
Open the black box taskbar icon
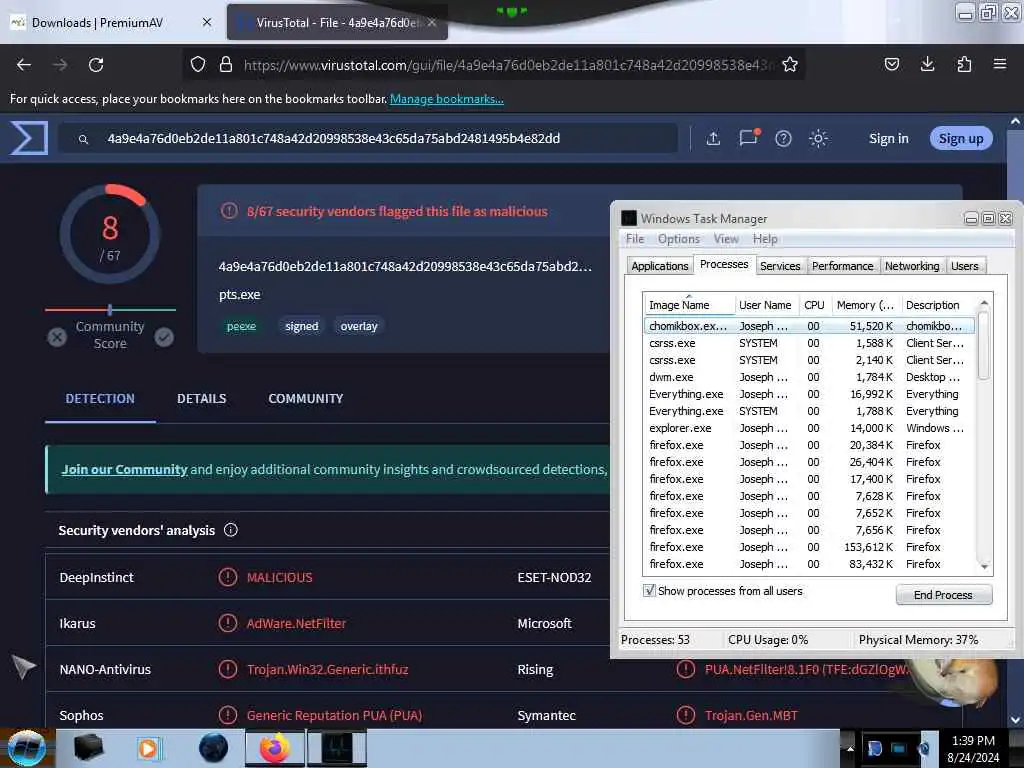(88, 748)
